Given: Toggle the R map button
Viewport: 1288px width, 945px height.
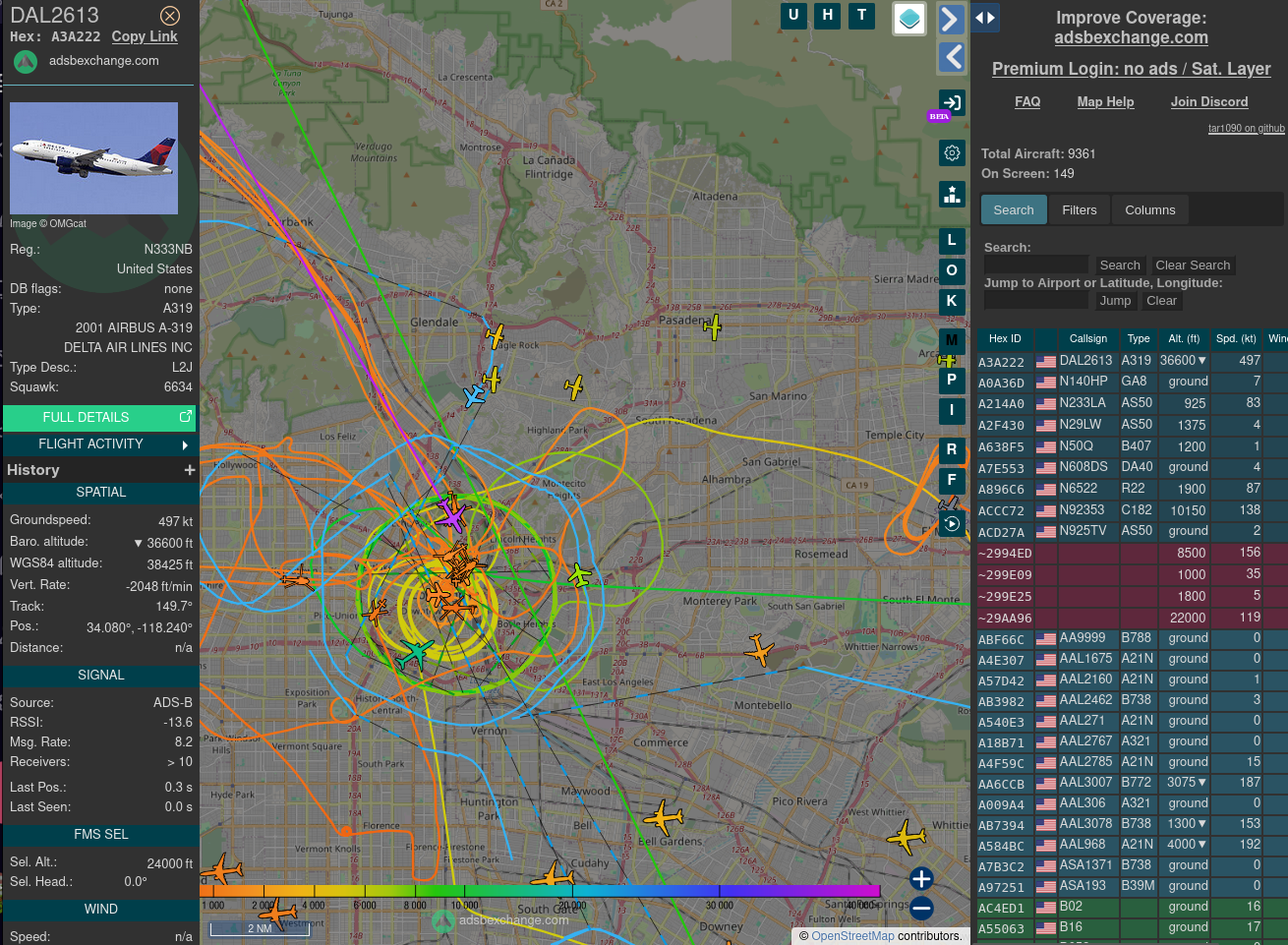Looking at the screenshot, I should (951, 449).
